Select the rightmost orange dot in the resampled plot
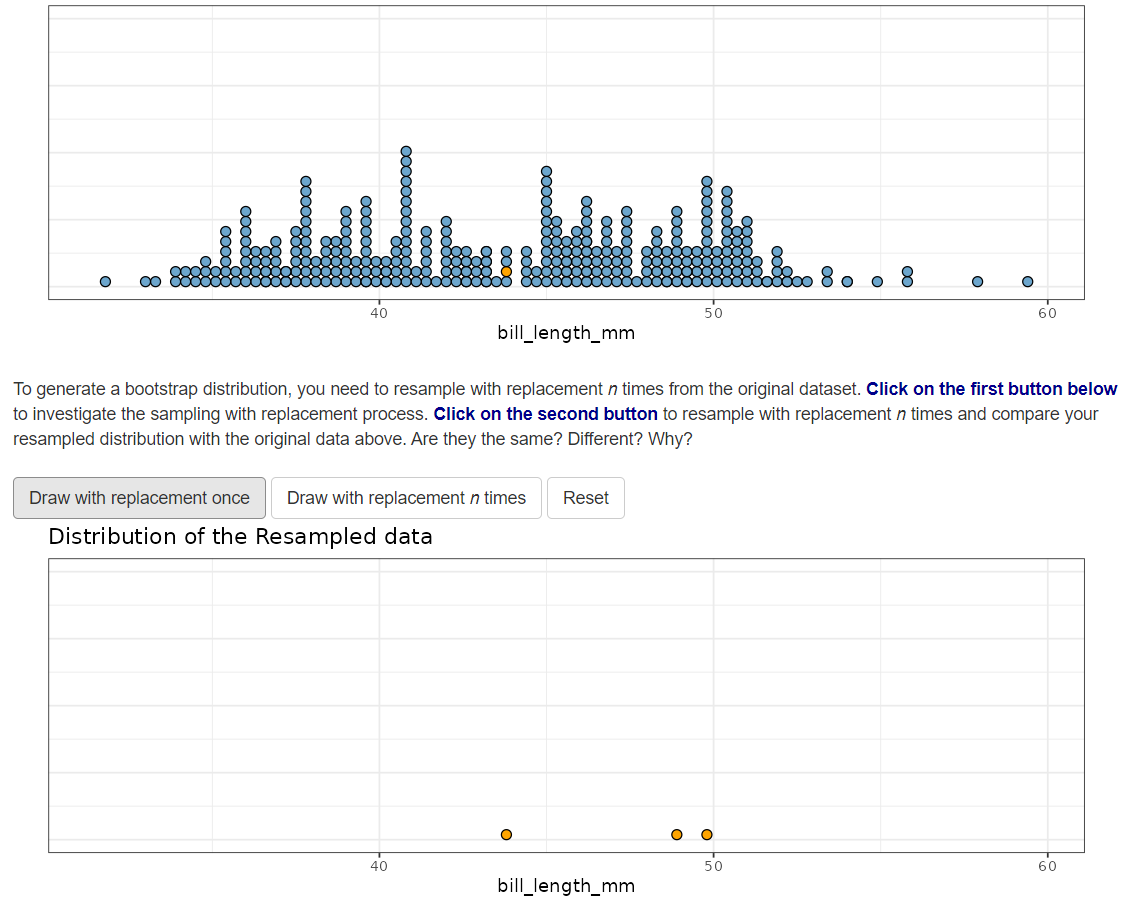 707,834
